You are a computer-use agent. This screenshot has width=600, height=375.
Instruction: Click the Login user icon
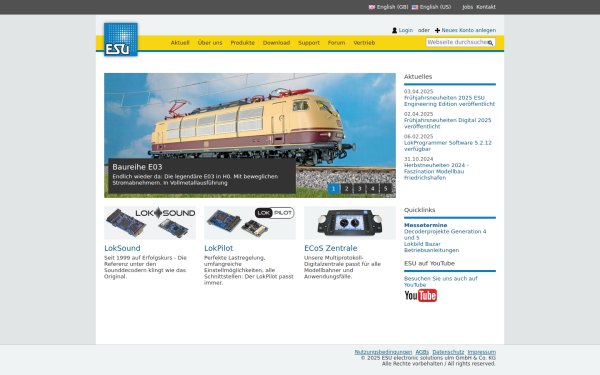[x=395, y=30]
